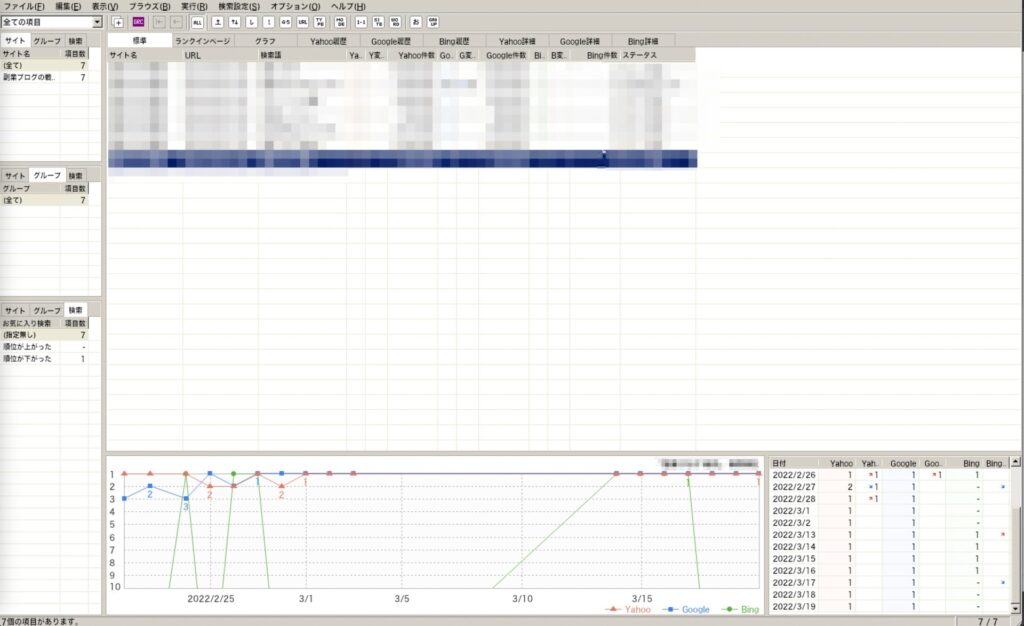Select the サイト tab in middle-left panel
This screenshot has height=626, width=1024.
point(15,176)
